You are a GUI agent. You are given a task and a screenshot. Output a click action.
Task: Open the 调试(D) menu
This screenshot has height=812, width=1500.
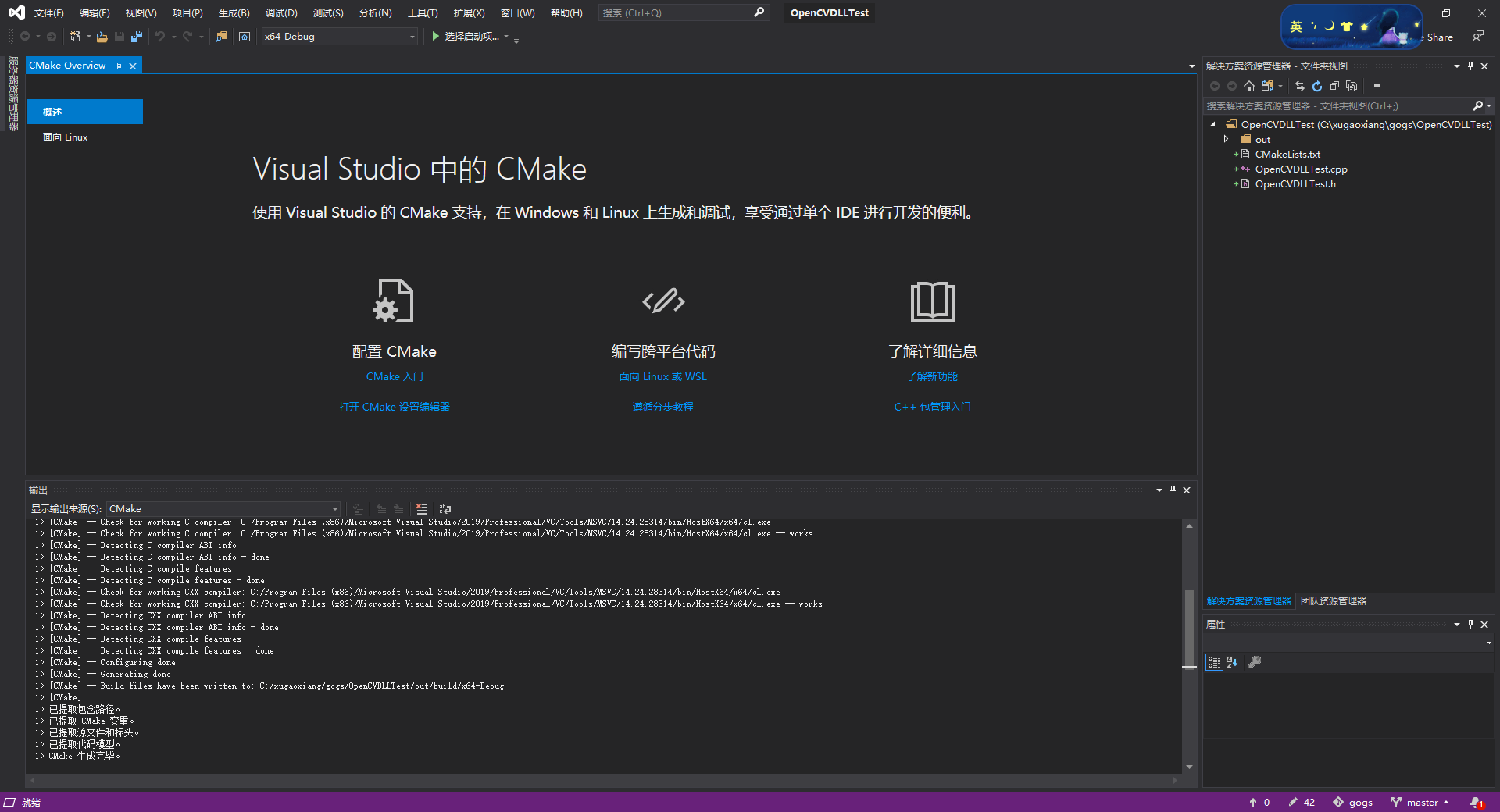(x=281, y=12)
